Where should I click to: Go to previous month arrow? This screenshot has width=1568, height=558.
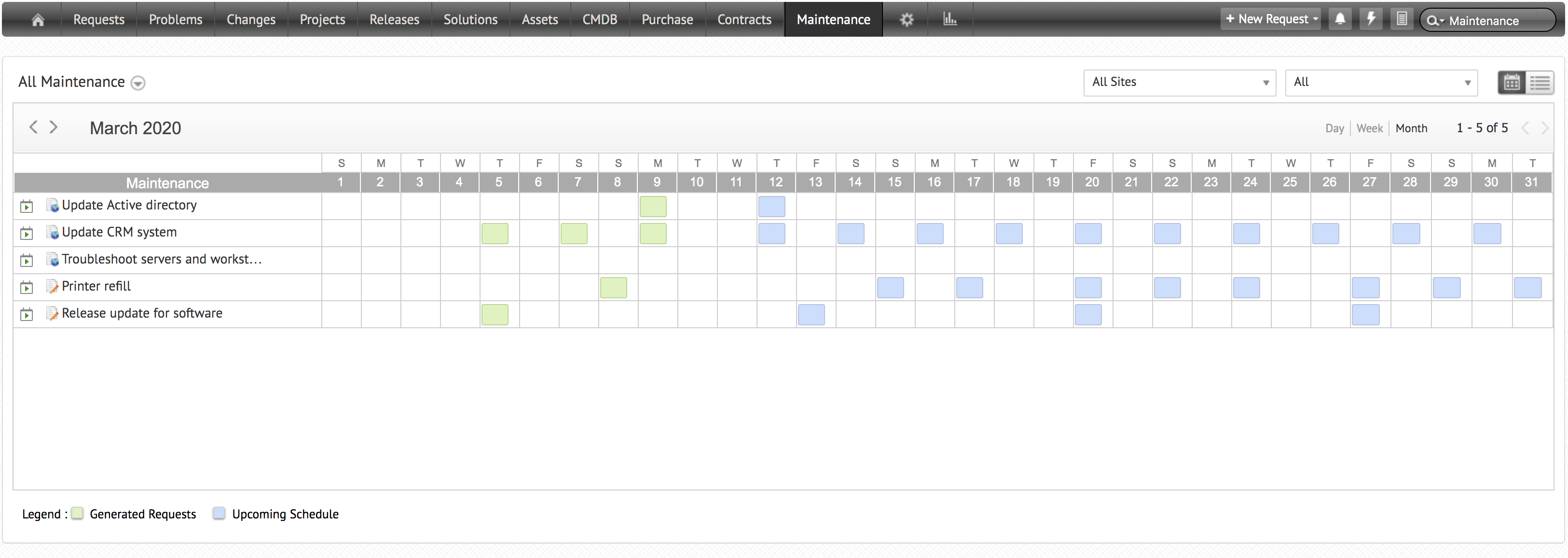(33, 126)
